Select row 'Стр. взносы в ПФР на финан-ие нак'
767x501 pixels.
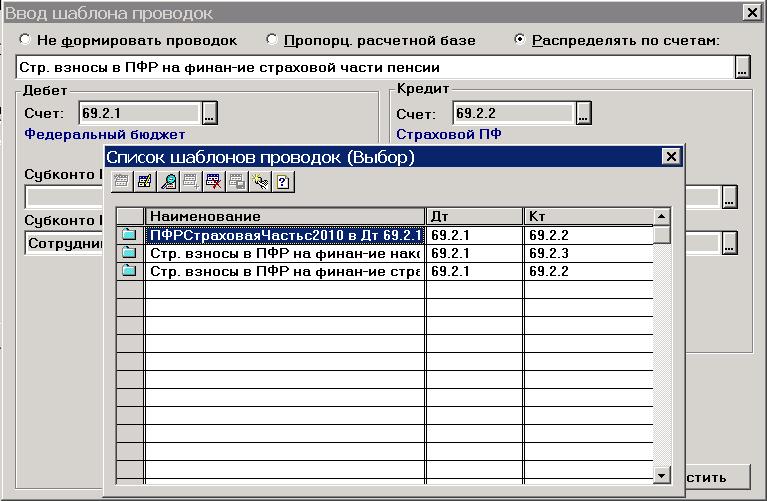pos(285,253)
